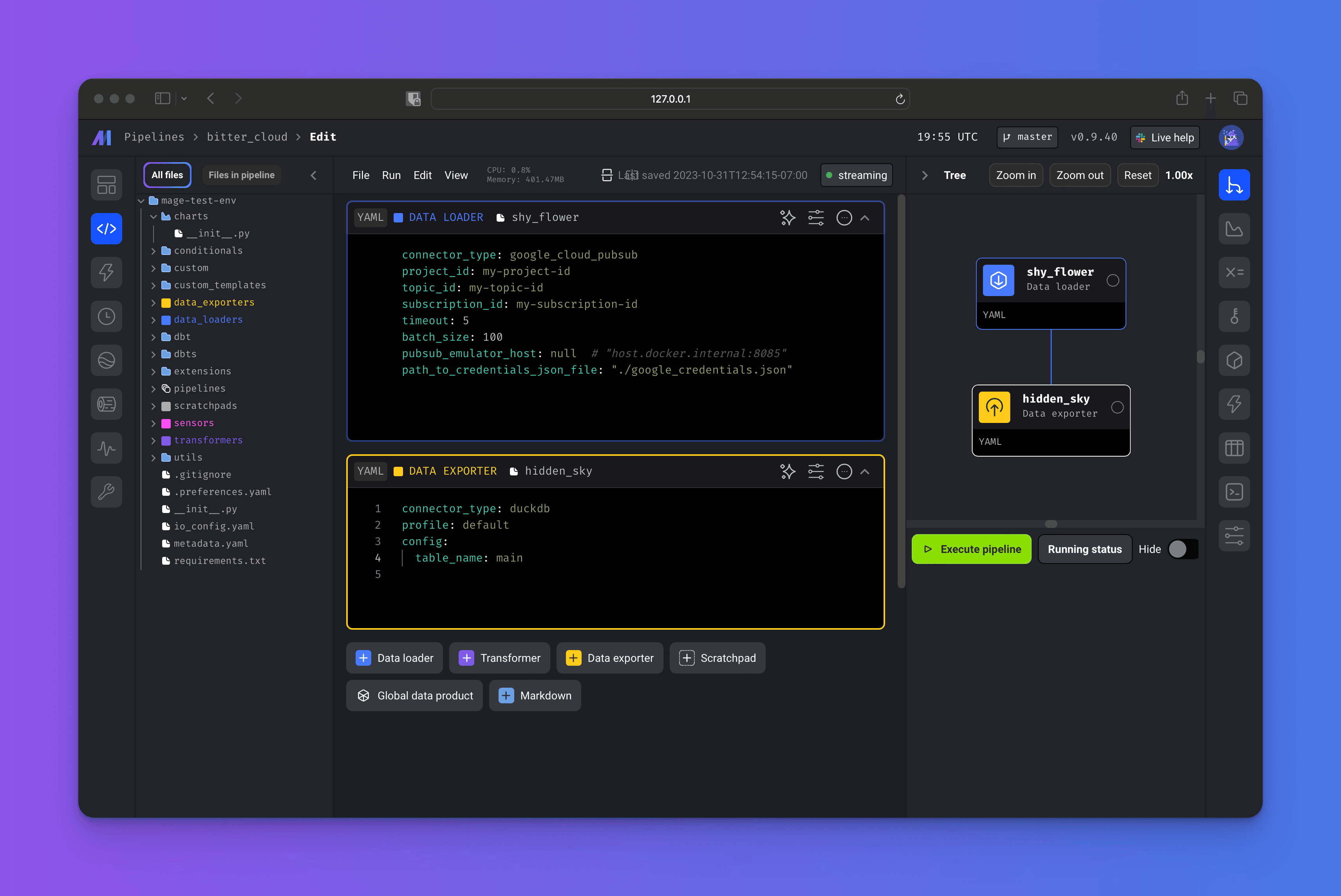This screenshot has height=896, width=1341.
Task: Reset the tree zoom level
Action: click(1138, 175)
